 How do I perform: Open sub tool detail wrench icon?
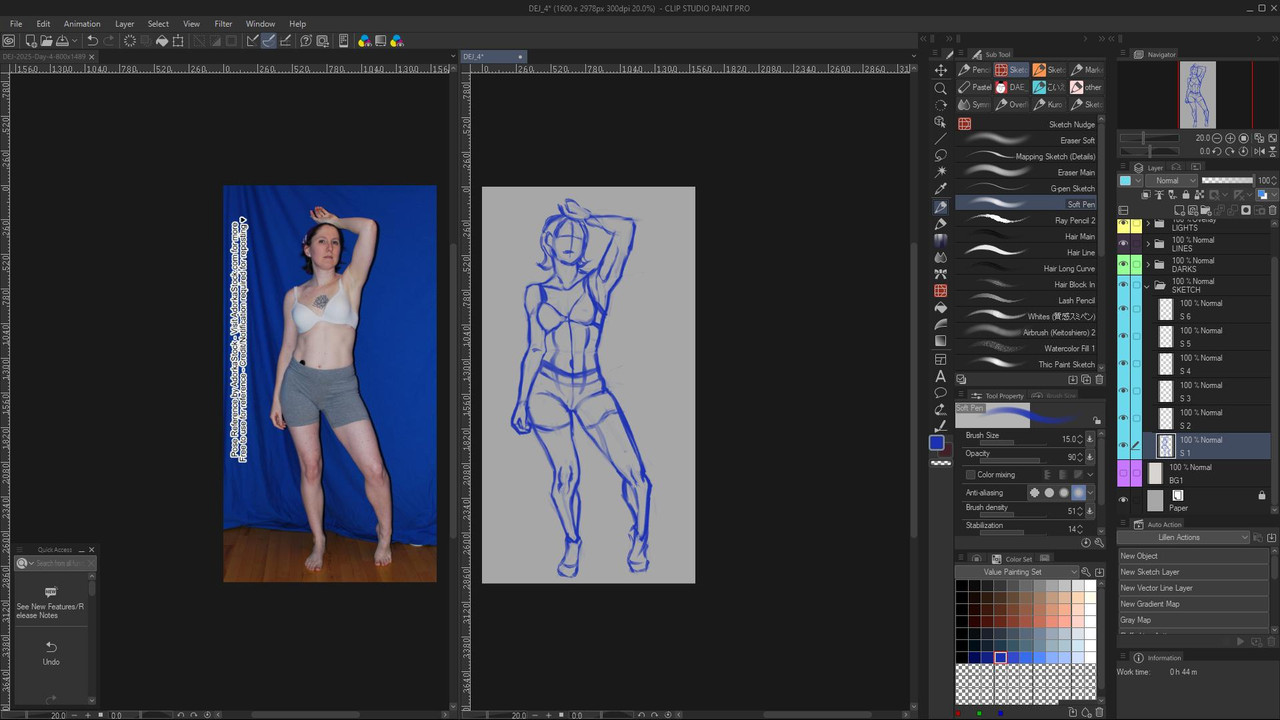pyautogui.click(x=1099, y=543)
